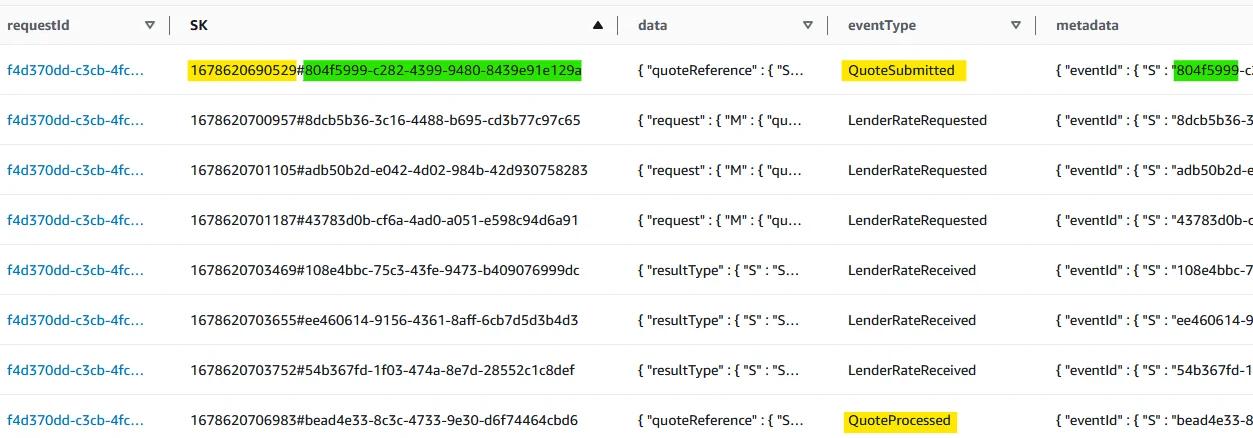Screen dimensions: 1253x438
Task: Click the eventType column sort triangle
Action: 1016,26
